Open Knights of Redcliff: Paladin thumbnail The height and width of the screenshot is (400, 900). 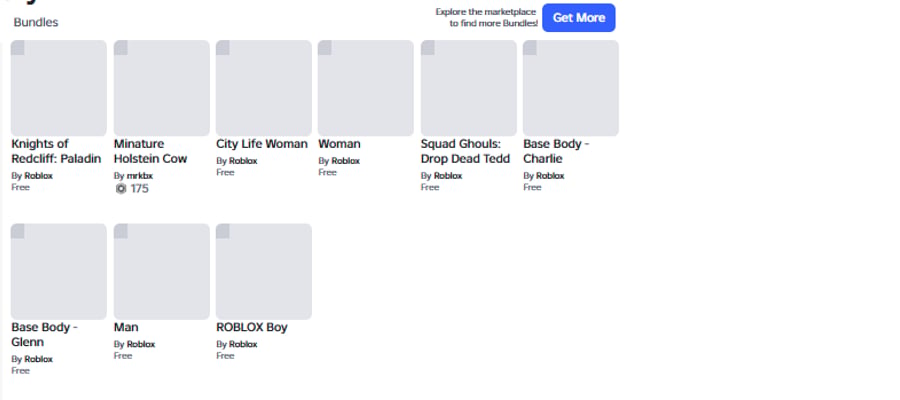coord(59,88)
